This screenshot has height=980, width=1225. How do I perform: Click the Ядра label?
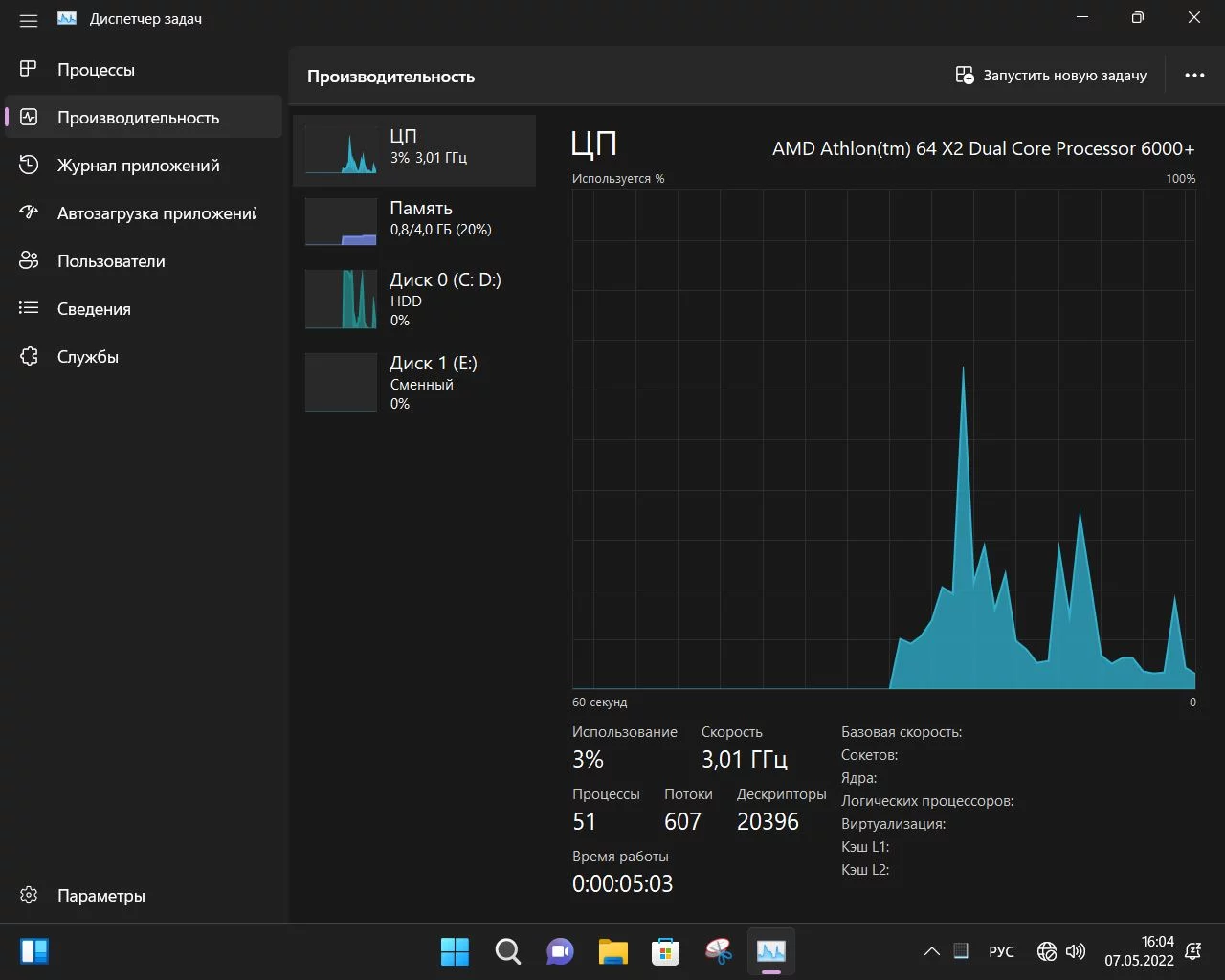(858, 778)
